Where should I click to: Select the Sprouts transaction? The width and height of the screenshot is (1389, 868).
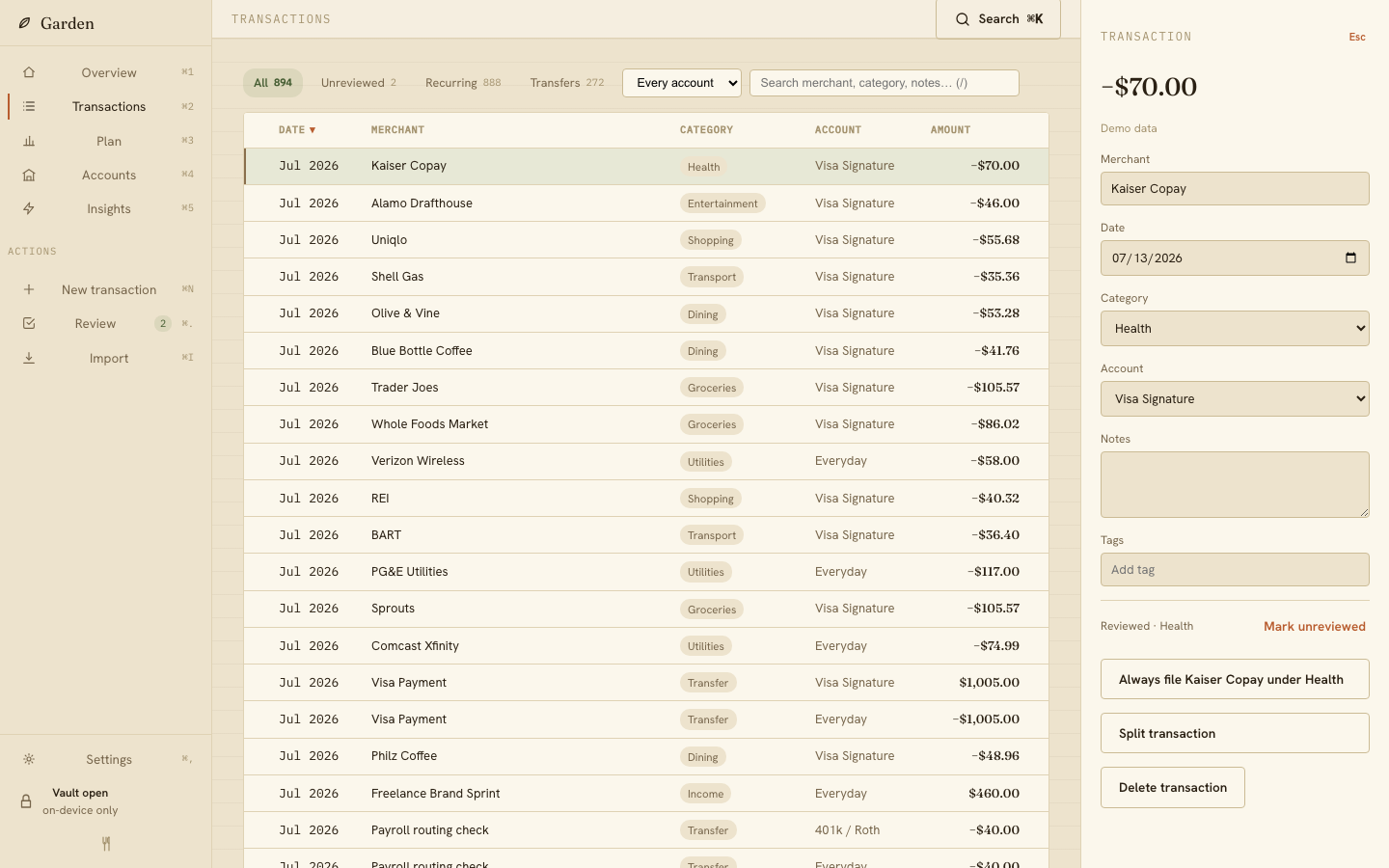click(646, 609)
